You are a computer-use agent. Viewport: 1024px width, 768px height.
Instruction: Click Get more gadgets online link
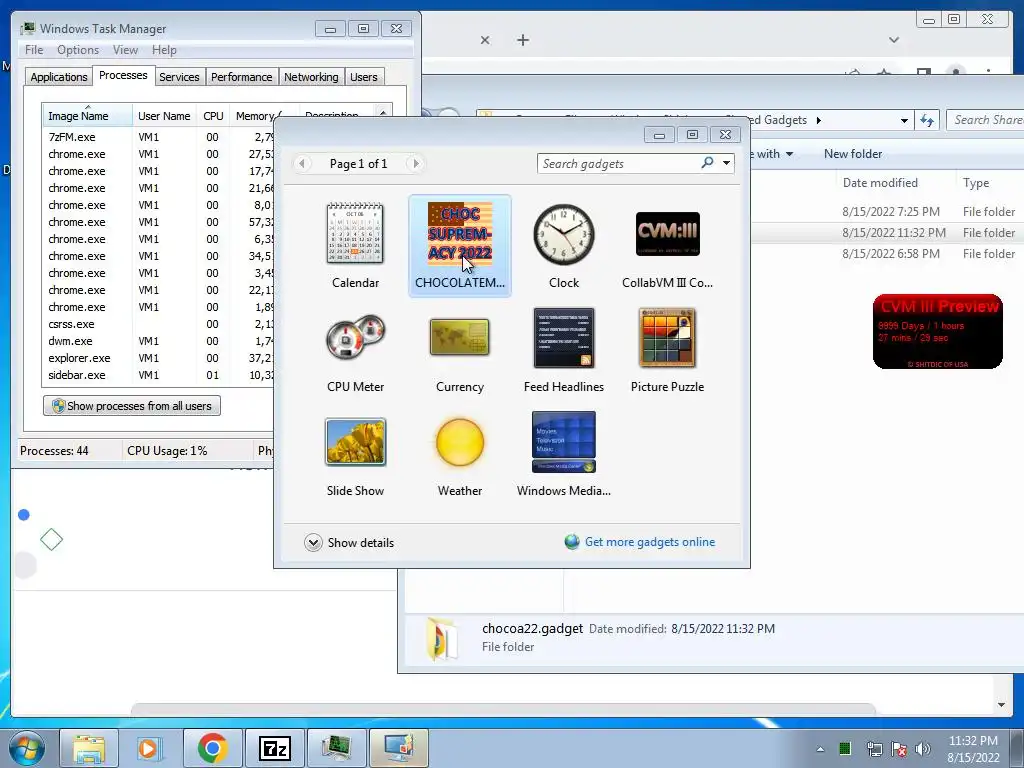coord(640,542)
